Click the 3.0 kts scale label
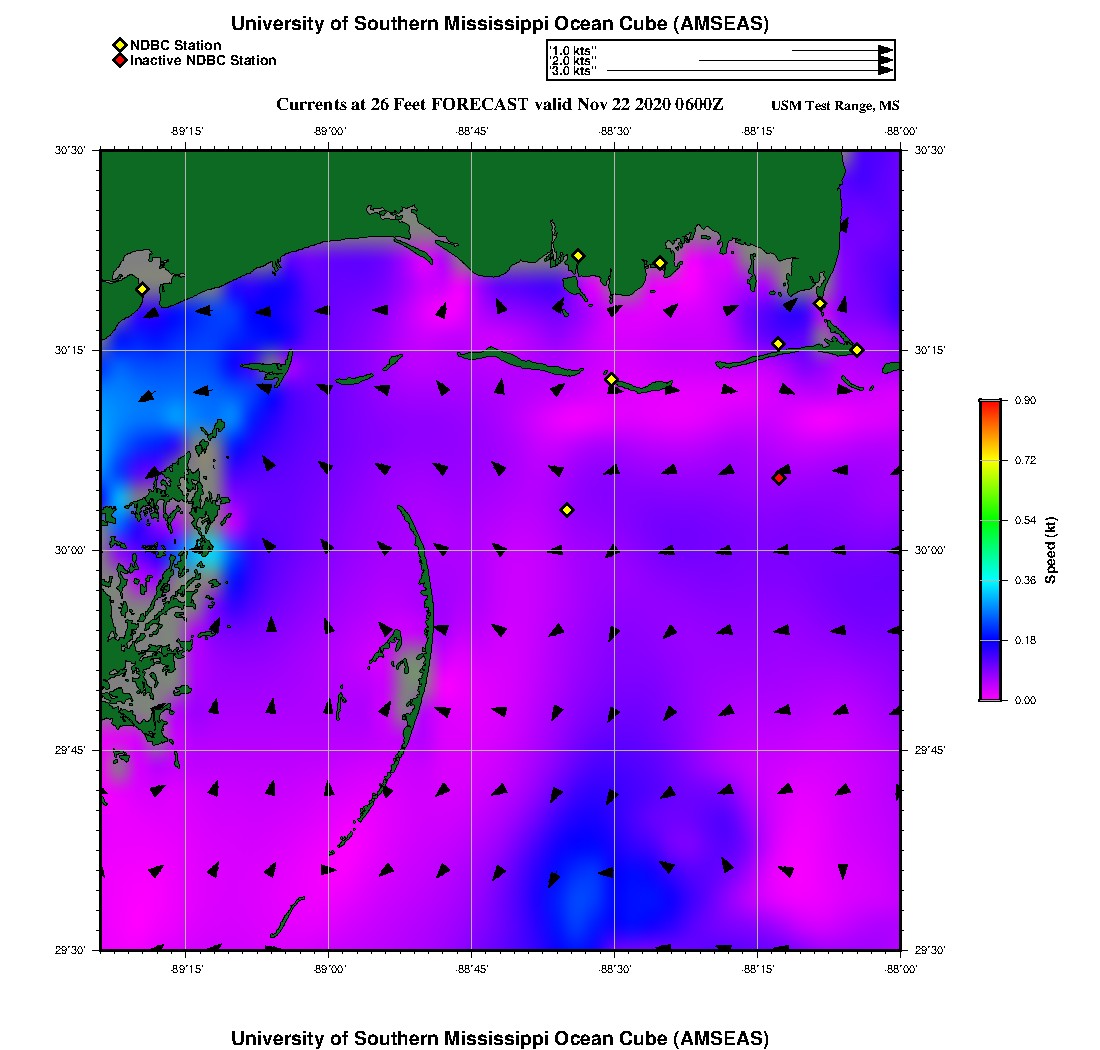The width and height of the screenshot is (1100, 1050). pyautogui.click(x=573, y=71)
